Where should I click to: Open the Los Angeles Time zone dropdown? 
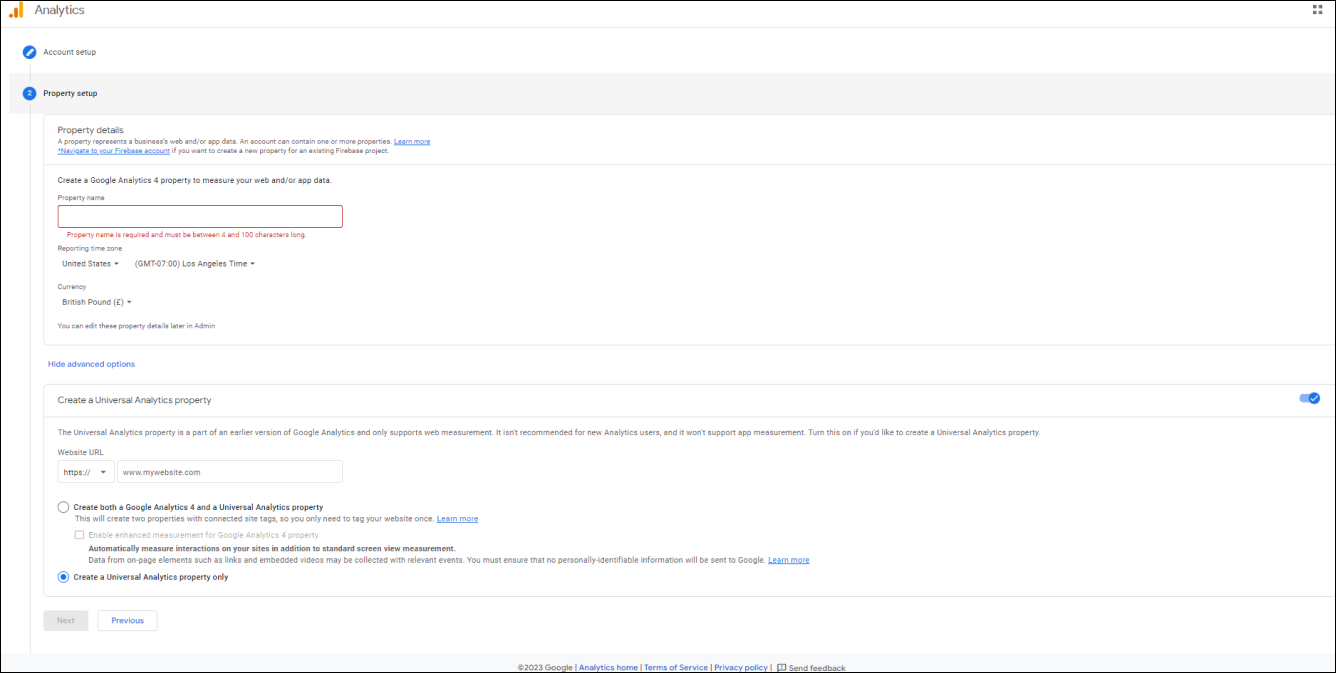(x=195, y=264)
